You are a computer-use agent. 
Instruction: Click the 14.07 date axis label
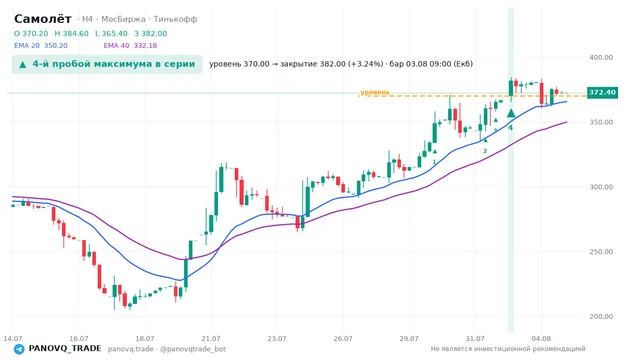(x=13, y=339)
